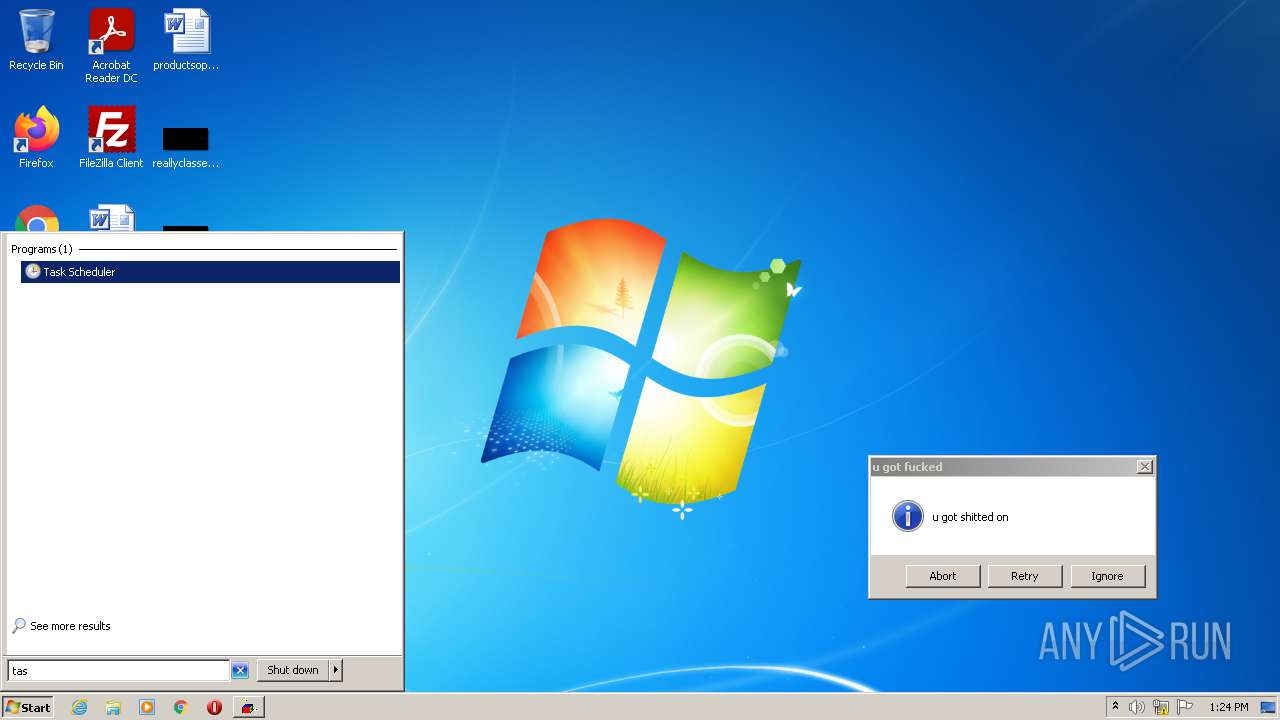Click the Shut down button

pyautogui.click(x=293, y=670)
